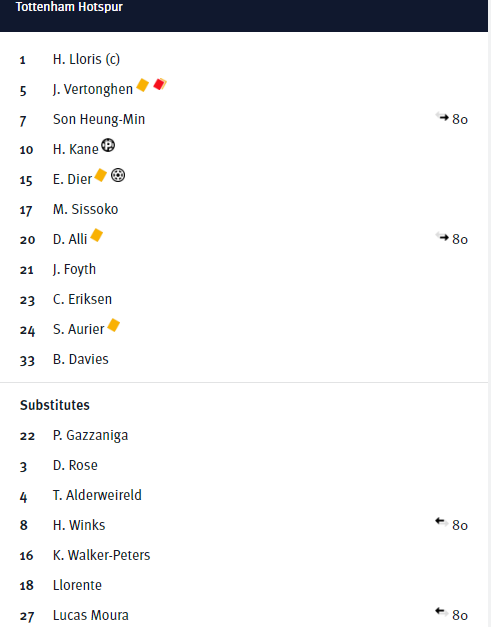The height and width of the screenshot is (627, 491).
Task: Click the yellow card icon next to J. Vertonghen
Action: point(143,85)
